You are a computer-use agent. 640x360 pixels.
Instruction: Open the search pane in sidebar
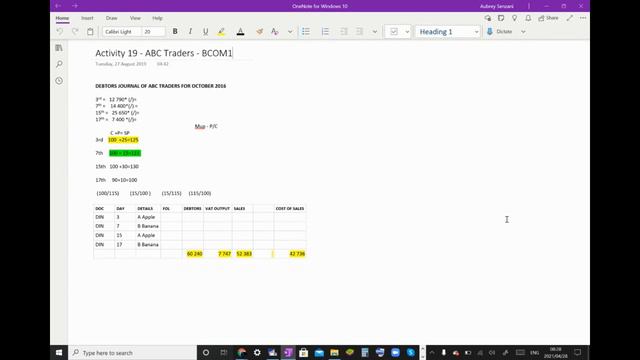click(x=59, y=64)
